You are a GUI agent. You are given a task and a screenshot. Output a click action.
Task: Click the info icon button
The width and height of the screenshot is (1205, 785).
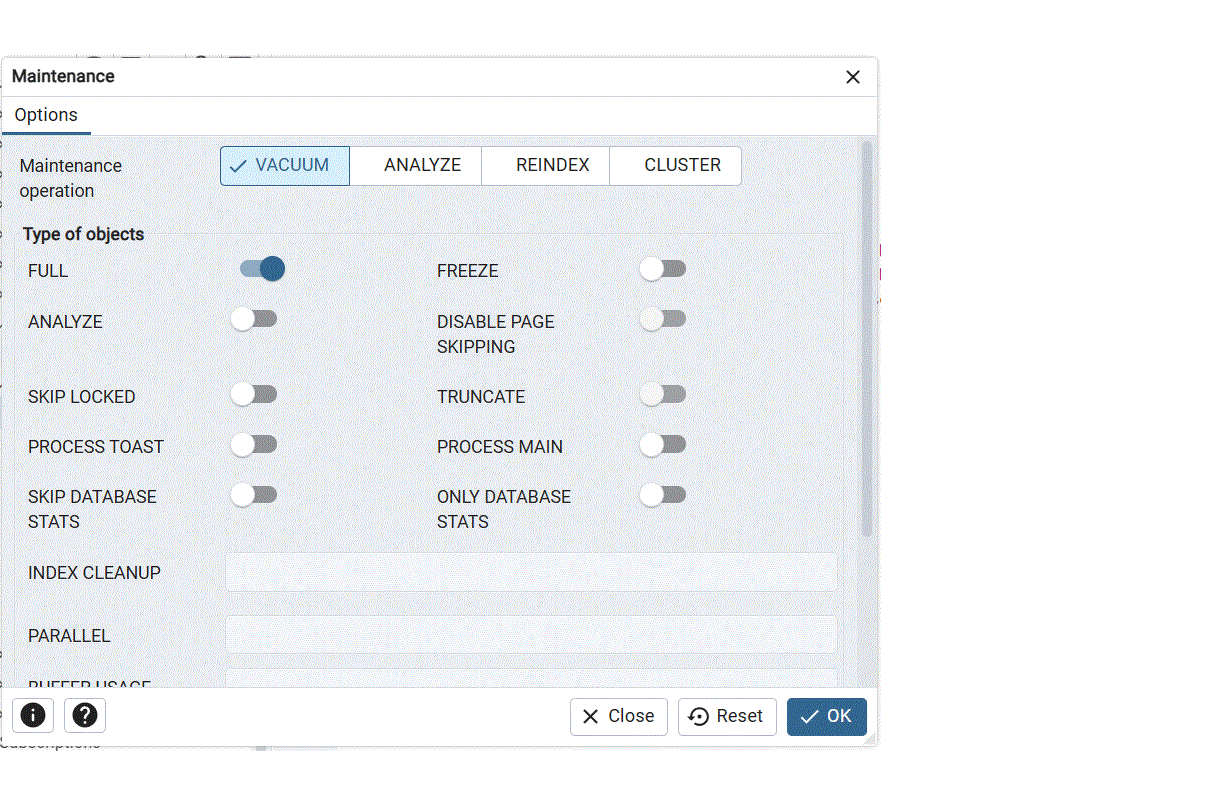point(33,716)
